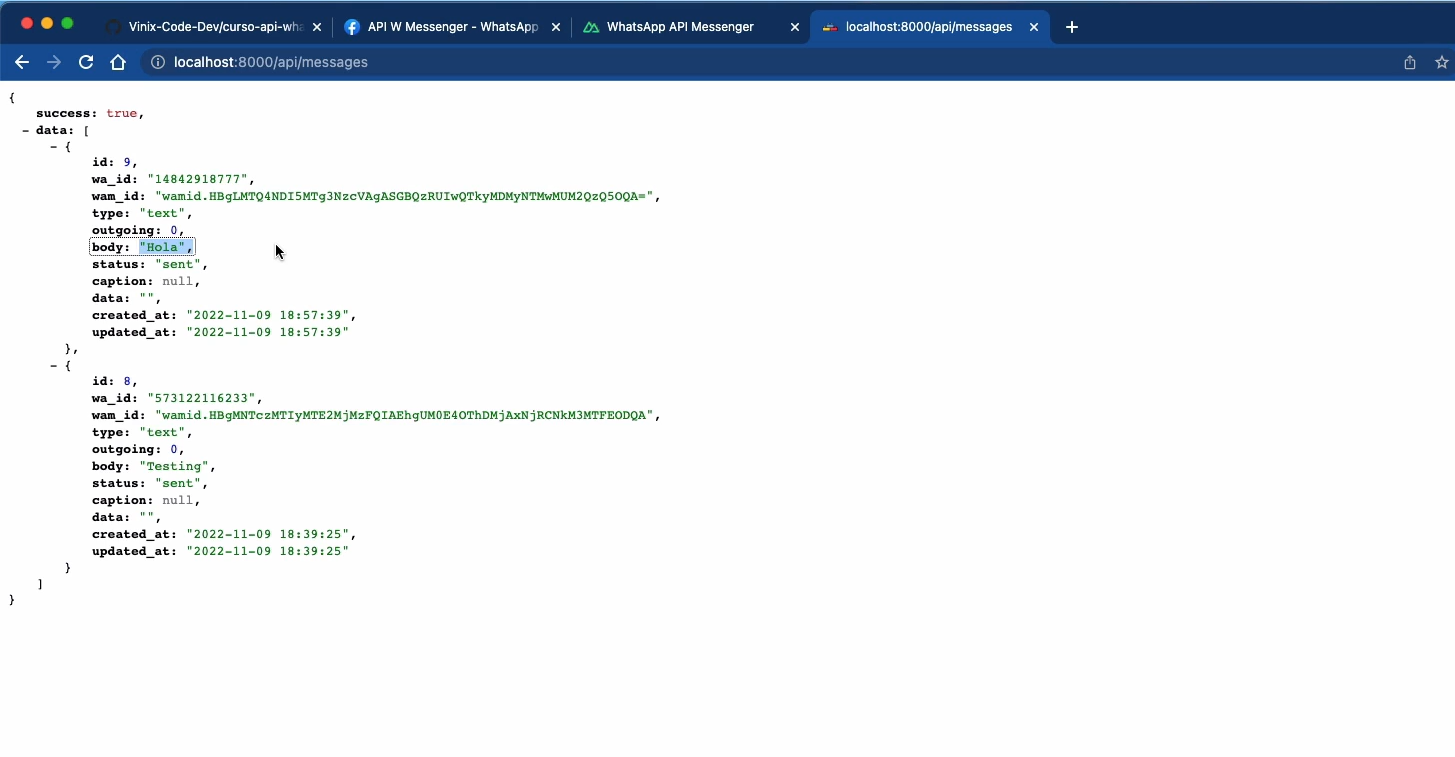Bookmark this page with the star icon
Screen dimensions: 1455x757
tap(1440, 62)
